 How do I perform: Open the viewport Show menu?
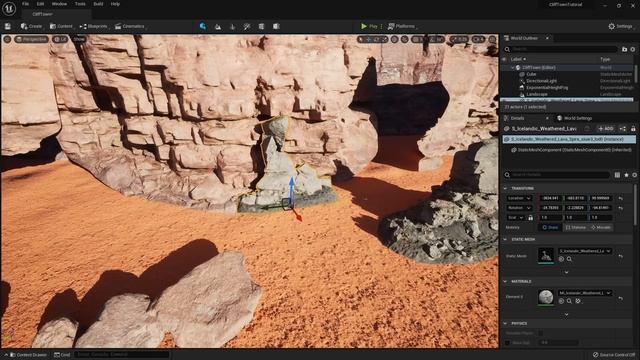tap(79, 39)
